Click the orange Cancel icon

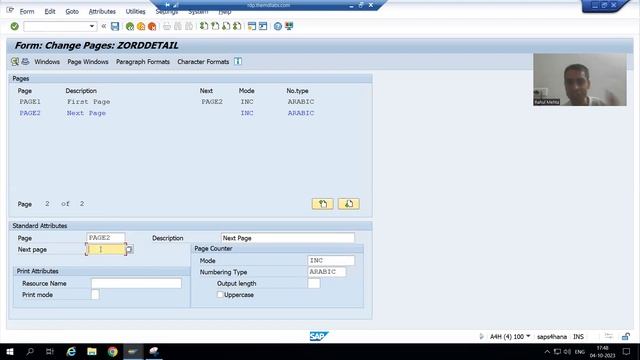tap(152, 27)
